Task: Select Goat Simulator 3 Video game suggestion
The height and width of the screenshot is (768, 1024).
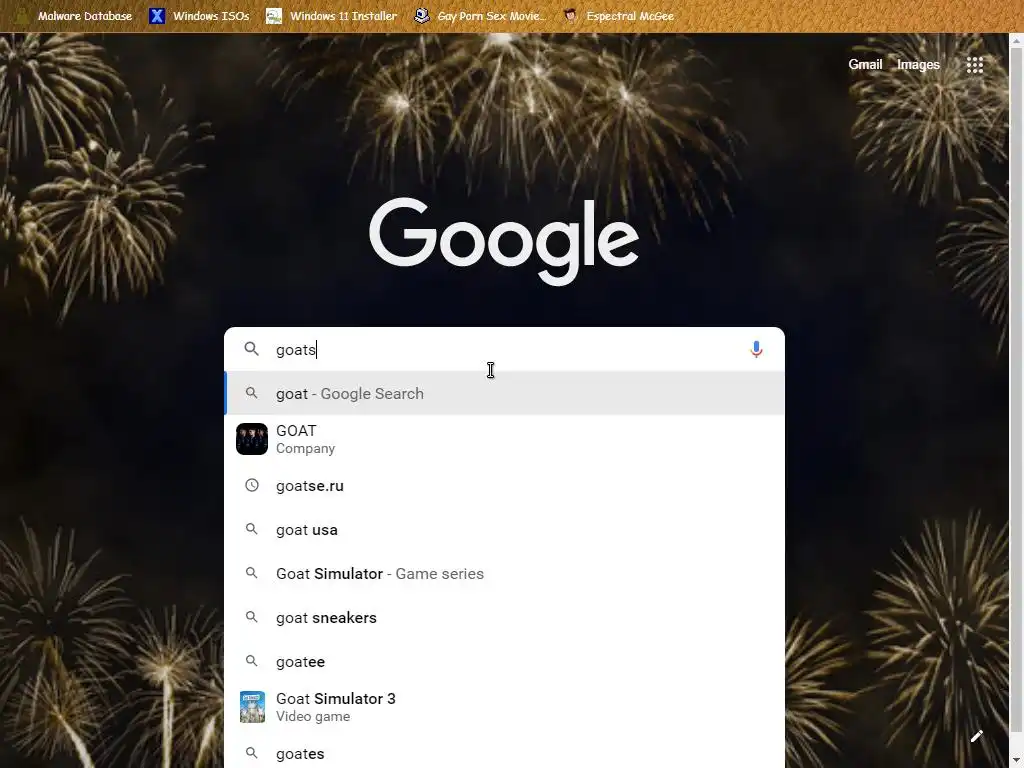Action: pos(504,707)
